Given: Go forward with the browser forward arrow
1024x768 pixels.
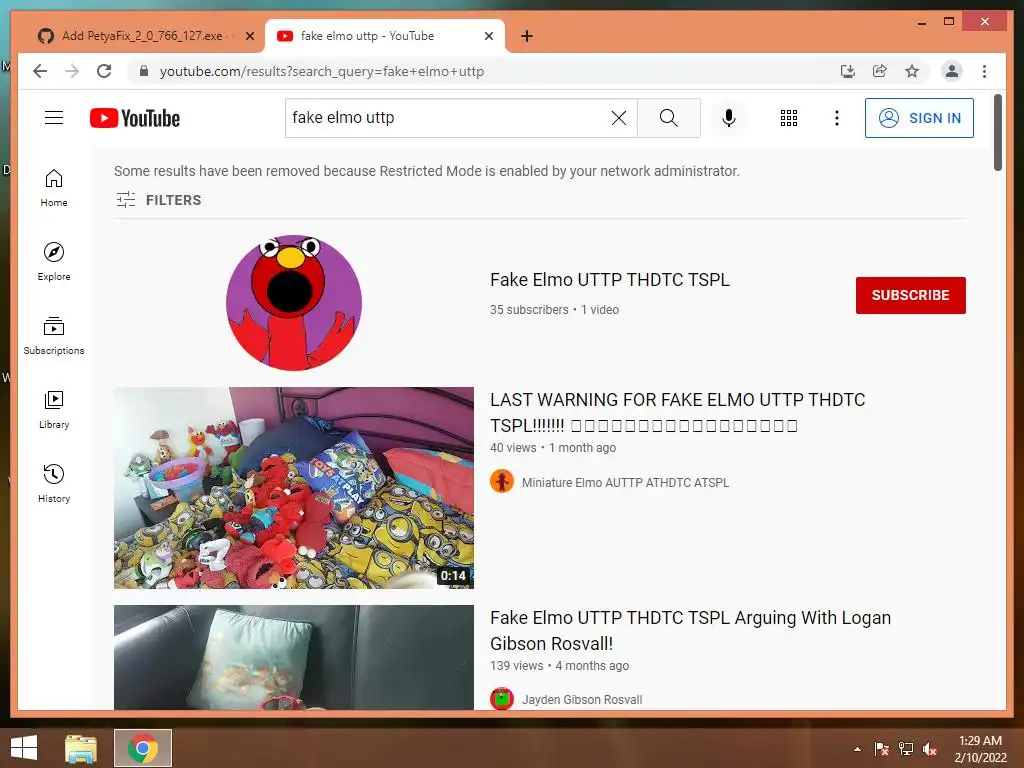Looking at the screenshot, I should click(72, 71).
